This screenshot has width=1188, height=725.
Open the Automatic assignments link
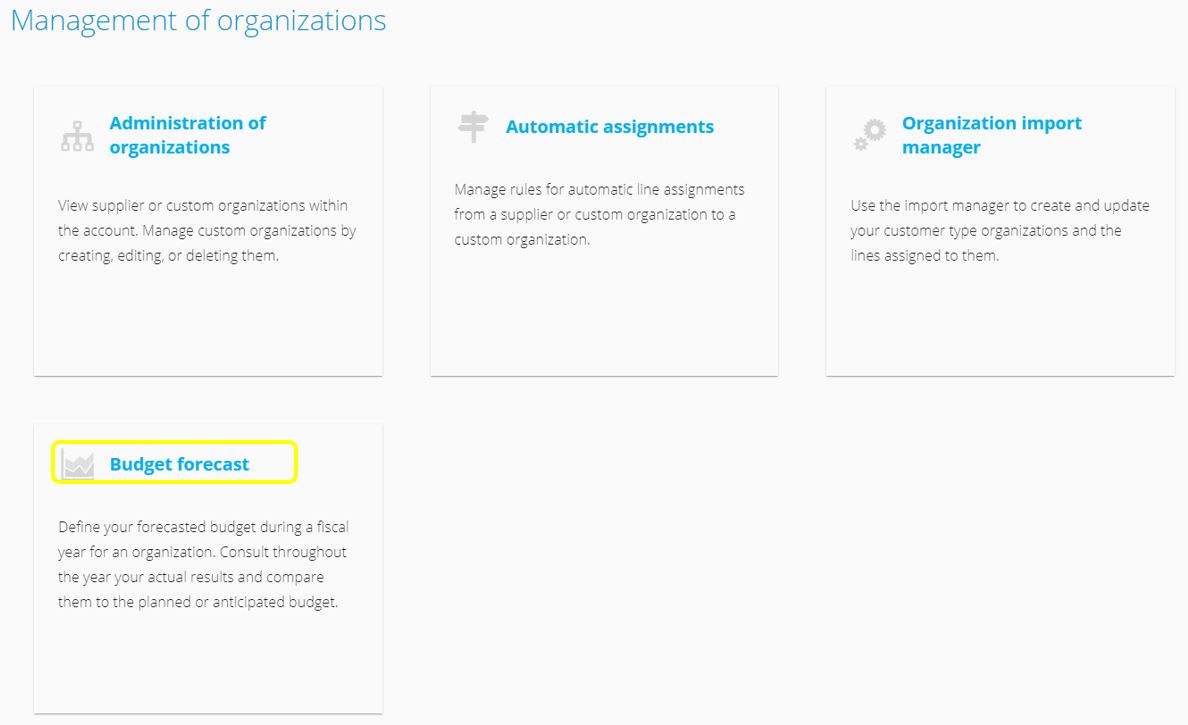click(610, 127)
